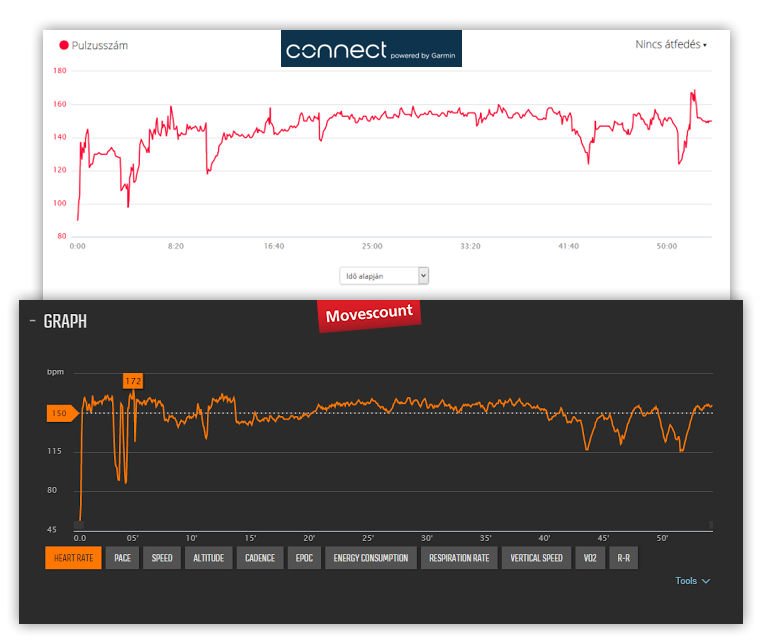This screenshot has height=643, width=762.
Task: Click the Movescount red badge
Action: [x=369, y=314]
